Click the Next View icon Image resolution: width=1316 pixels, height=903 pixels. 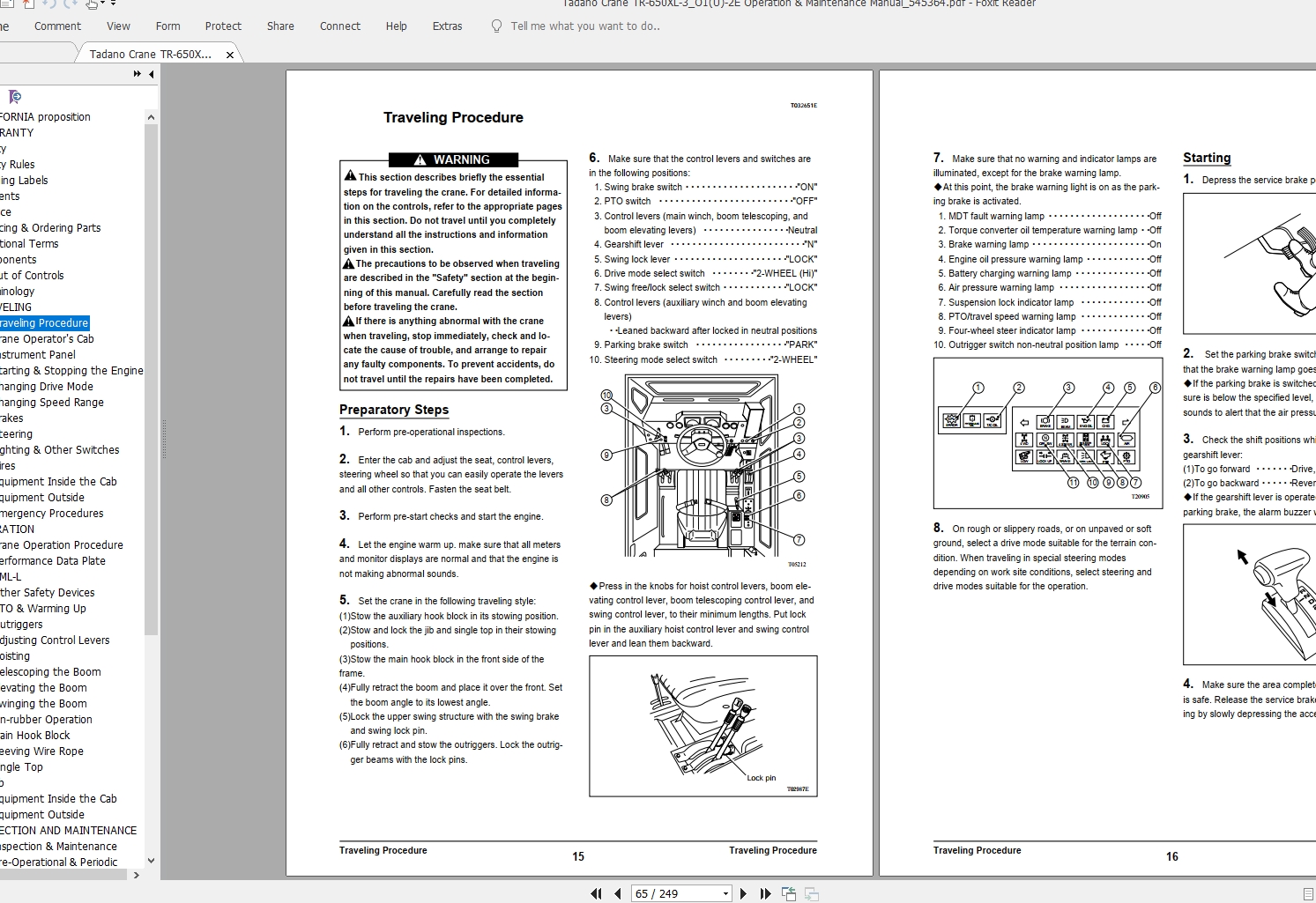tap(812, 893)
